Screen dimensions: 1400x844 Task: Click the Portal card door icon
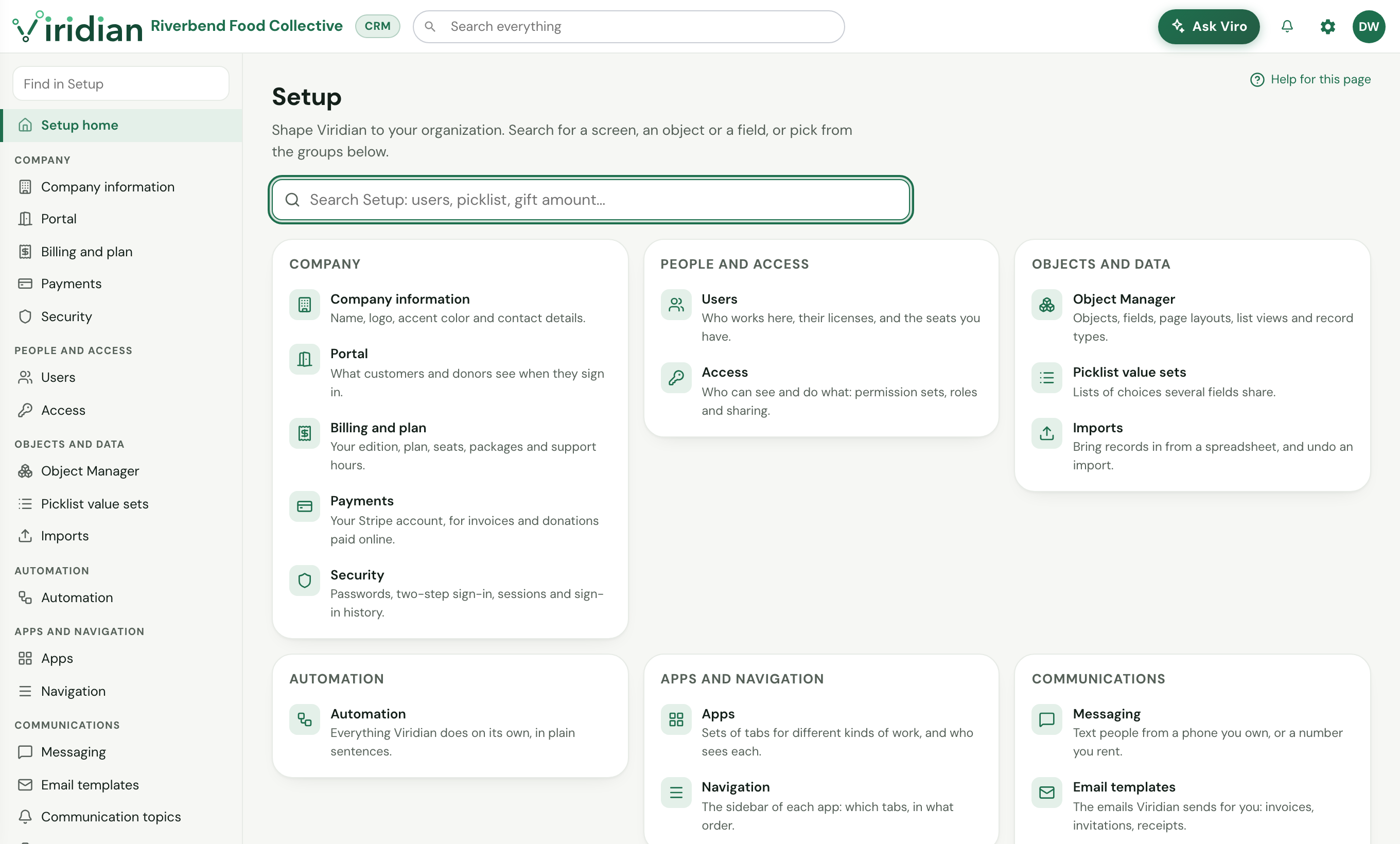click(x=305, y=360)
